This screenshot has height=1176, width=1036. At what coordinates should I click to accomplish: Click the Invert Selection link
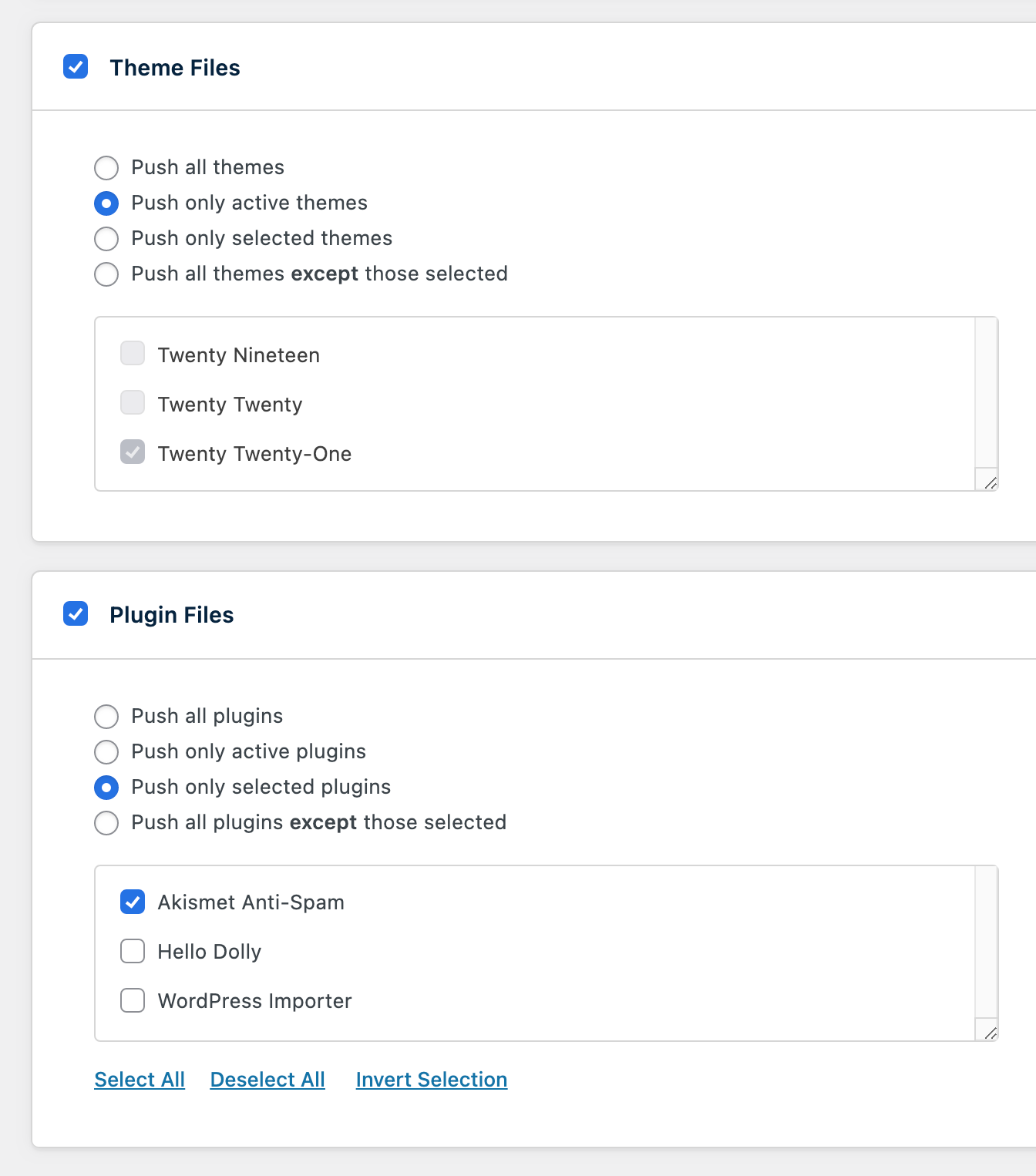tap(432, 1080)
